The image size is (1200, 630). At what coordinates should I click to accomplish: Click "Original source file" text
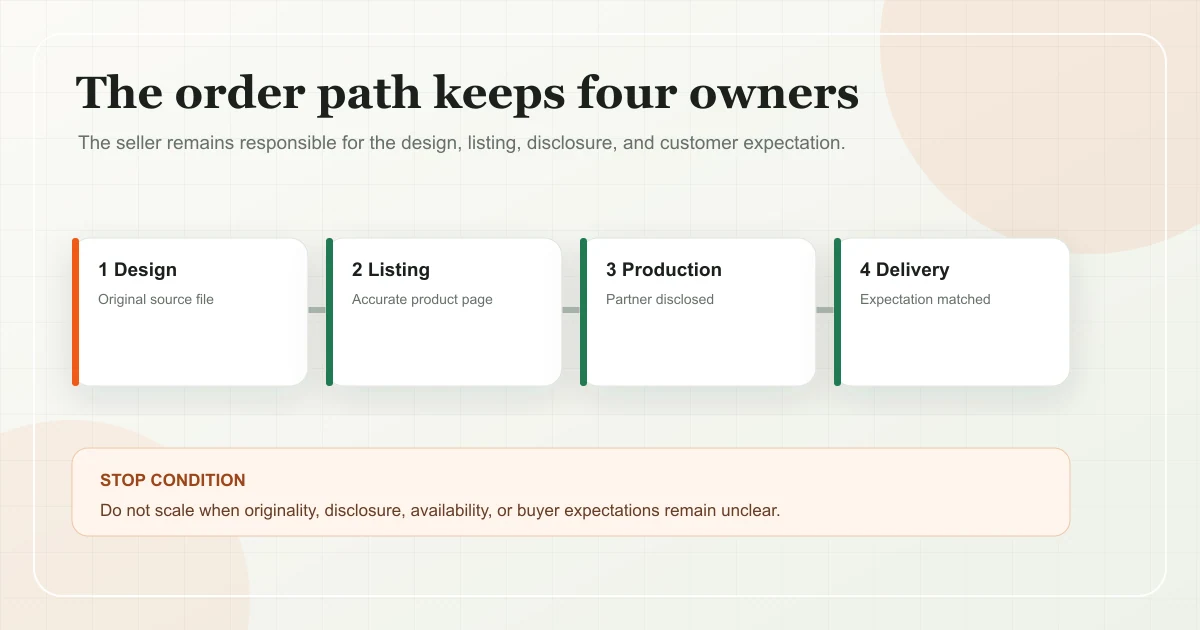[x=156, y=299]
